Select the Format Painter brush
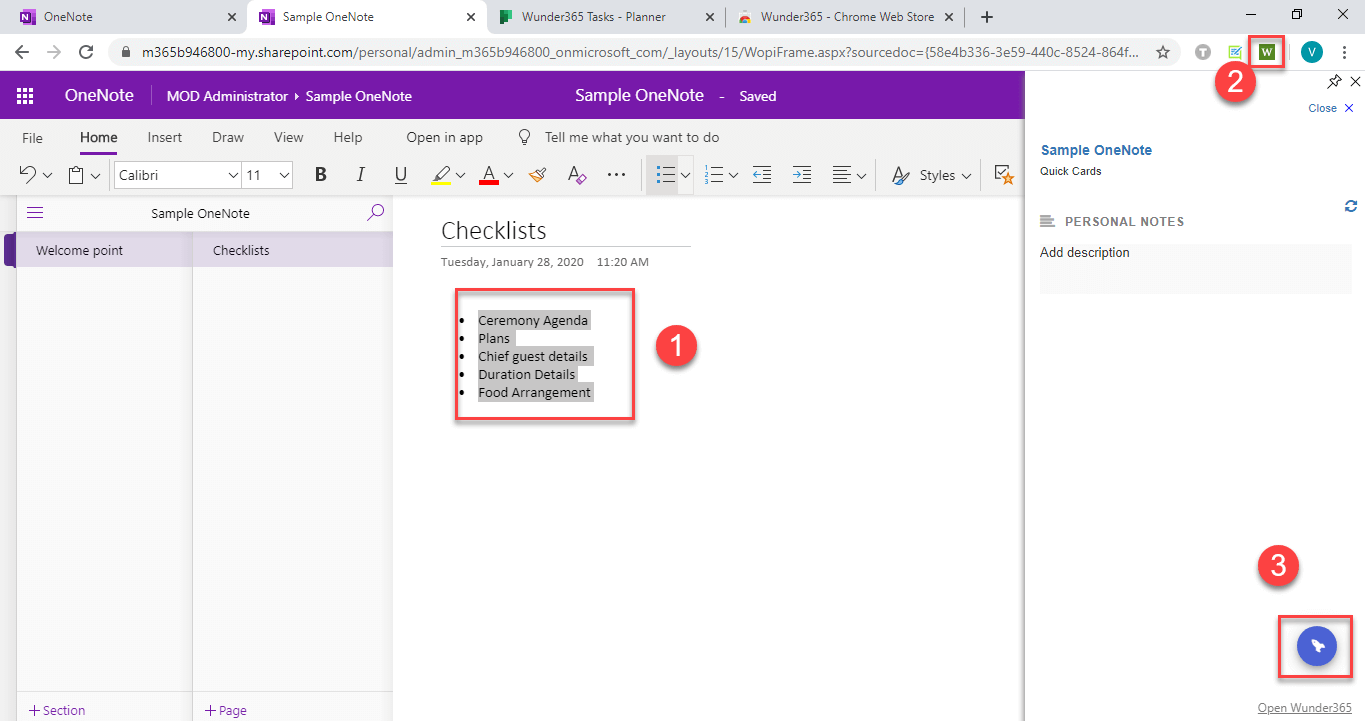The width and height of the screenshot is (1365, 721). pyautogui.click(x=538, y=175)
